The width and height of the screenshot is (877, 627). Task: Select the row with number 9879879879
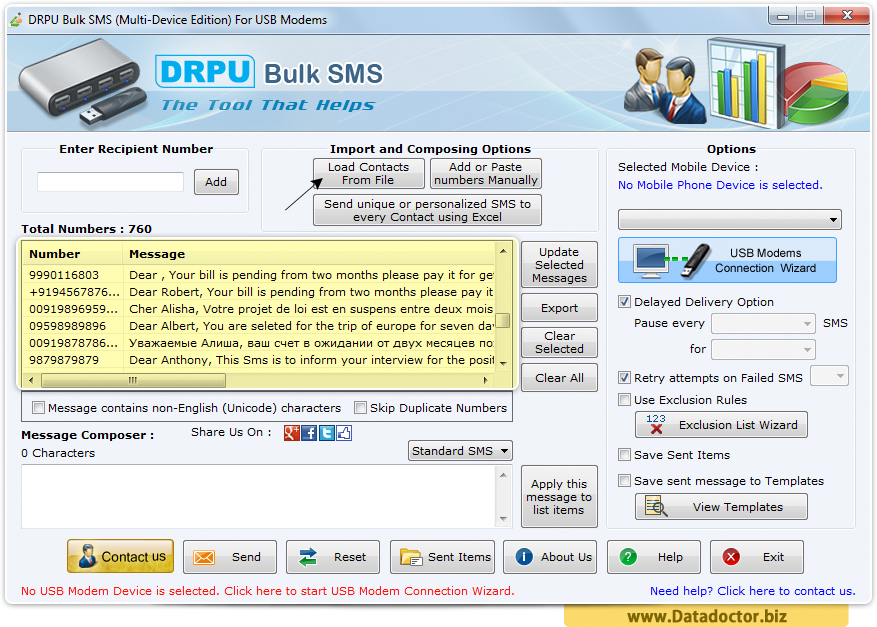pyautogui.click(x=259, y=360)
